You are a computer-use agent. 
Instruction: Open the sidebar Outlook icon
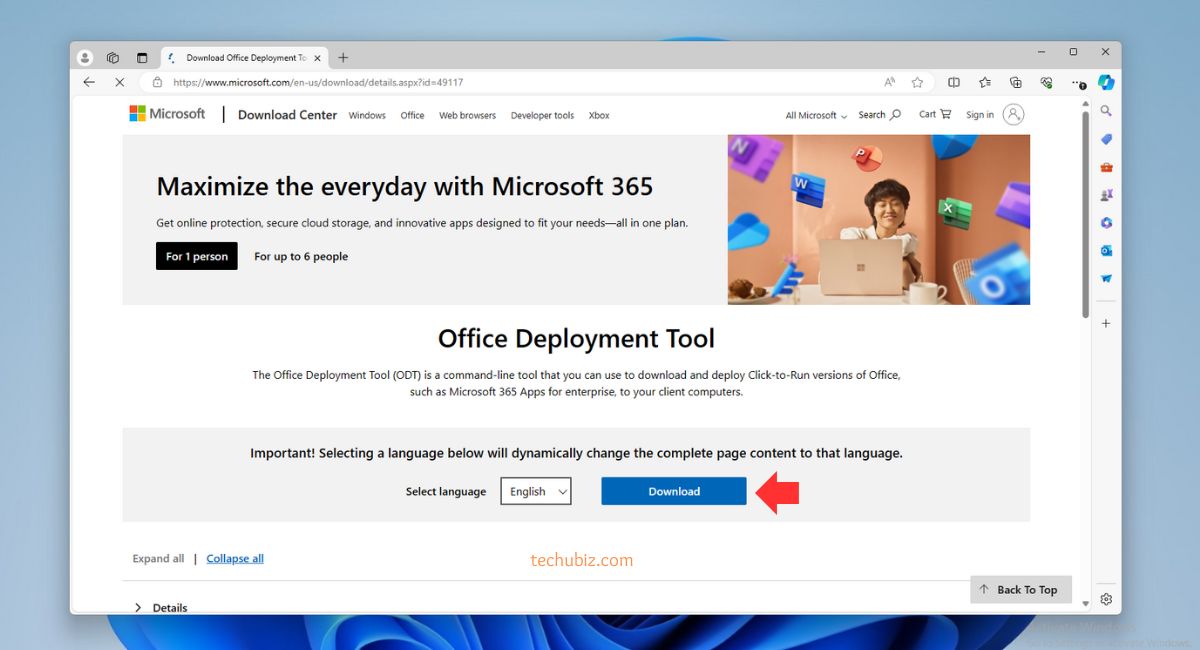point(1106,251)
